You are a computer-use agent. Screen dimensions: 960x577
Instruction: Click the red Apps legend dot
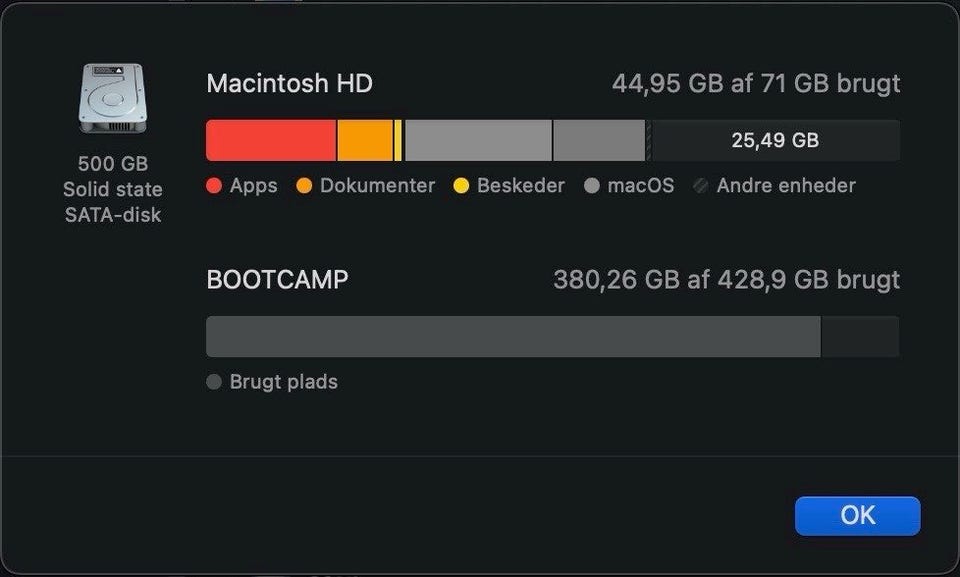click(214, 186)
